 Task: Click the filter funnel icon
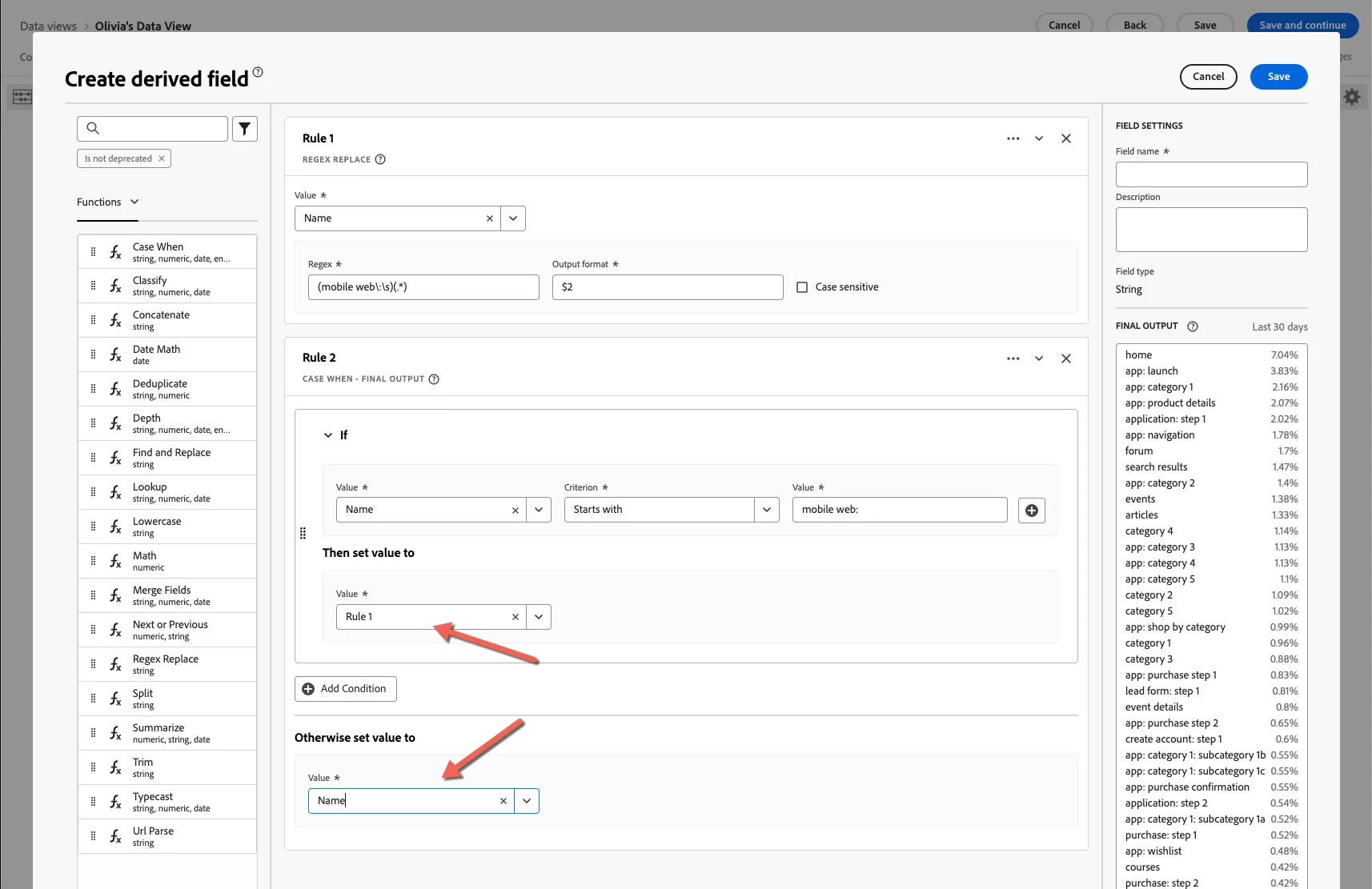coord(245,129)
